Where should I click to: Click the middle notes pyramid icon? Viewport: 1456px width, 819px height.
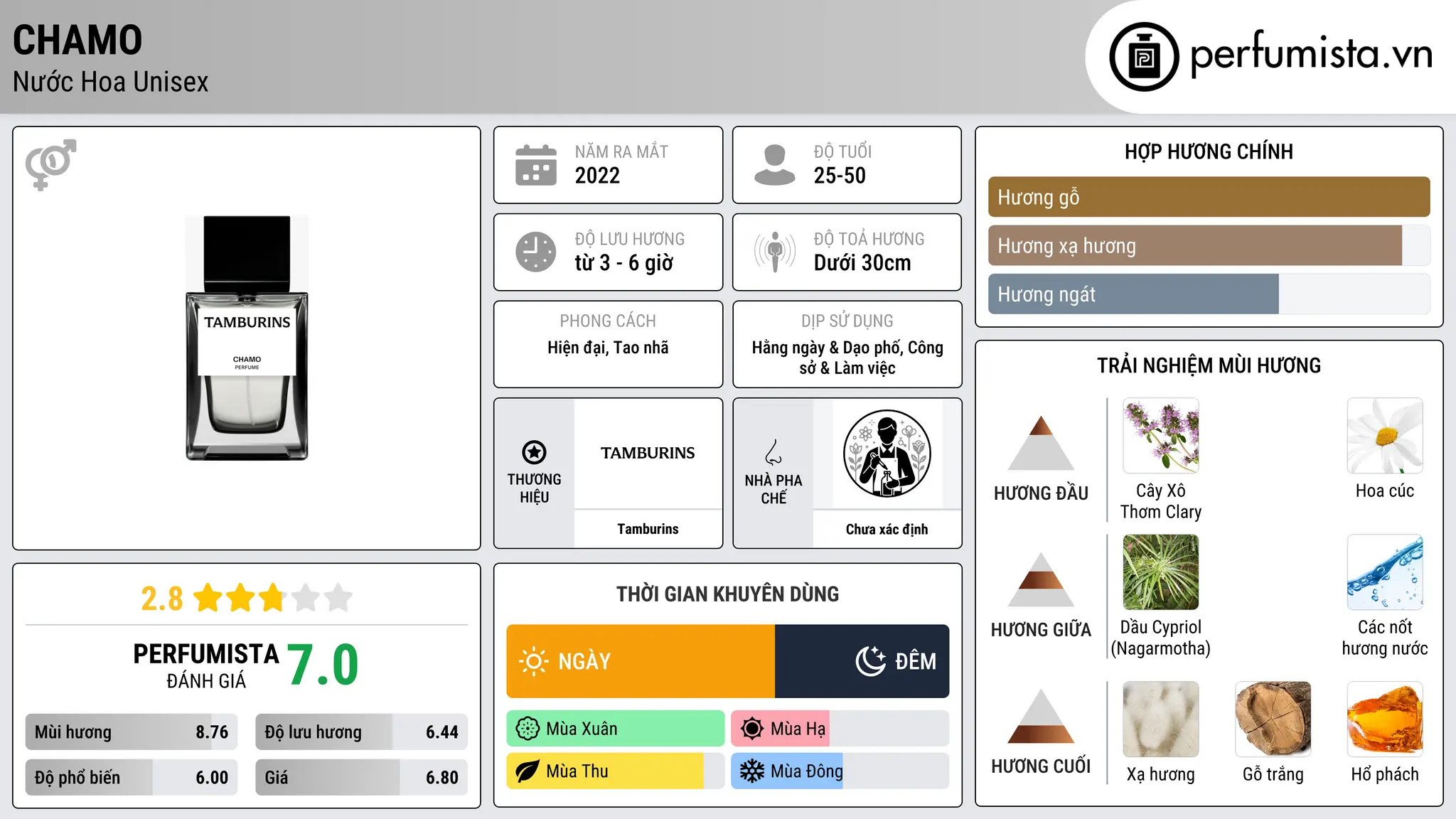1041,579
